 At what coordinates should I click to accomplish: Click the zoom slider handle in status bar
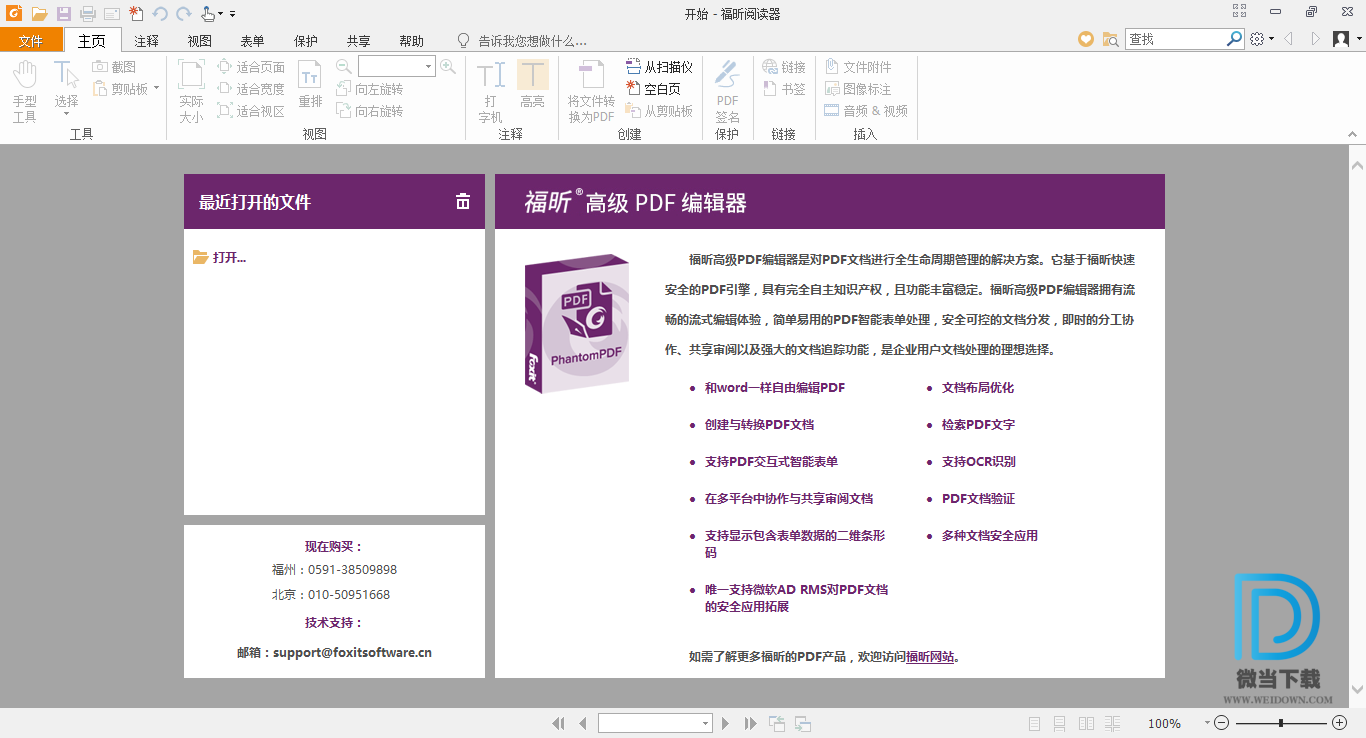pos(1281,723)
